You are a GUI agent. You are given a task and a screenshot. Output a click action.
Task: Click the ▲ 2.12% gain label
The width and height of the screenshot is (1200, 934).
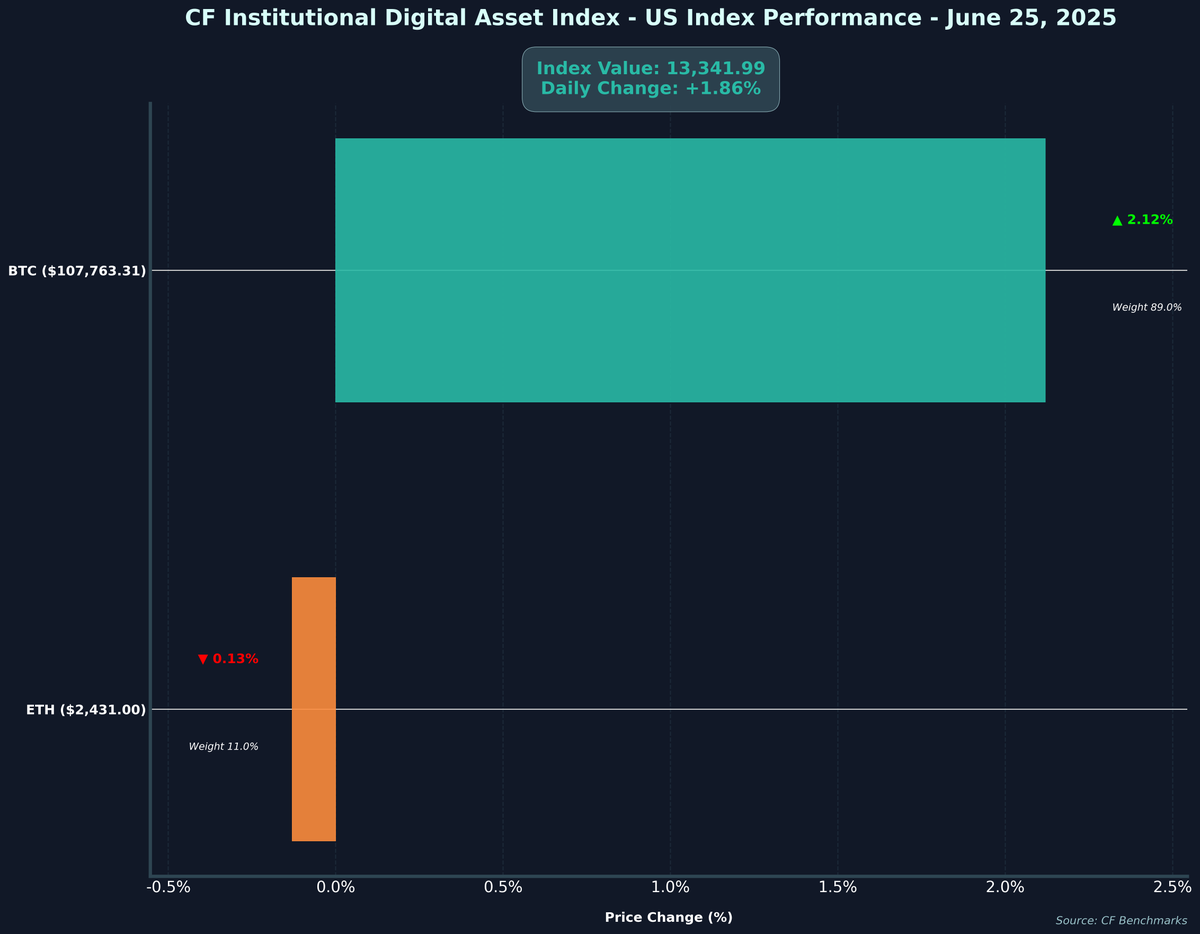(1140, 219)
